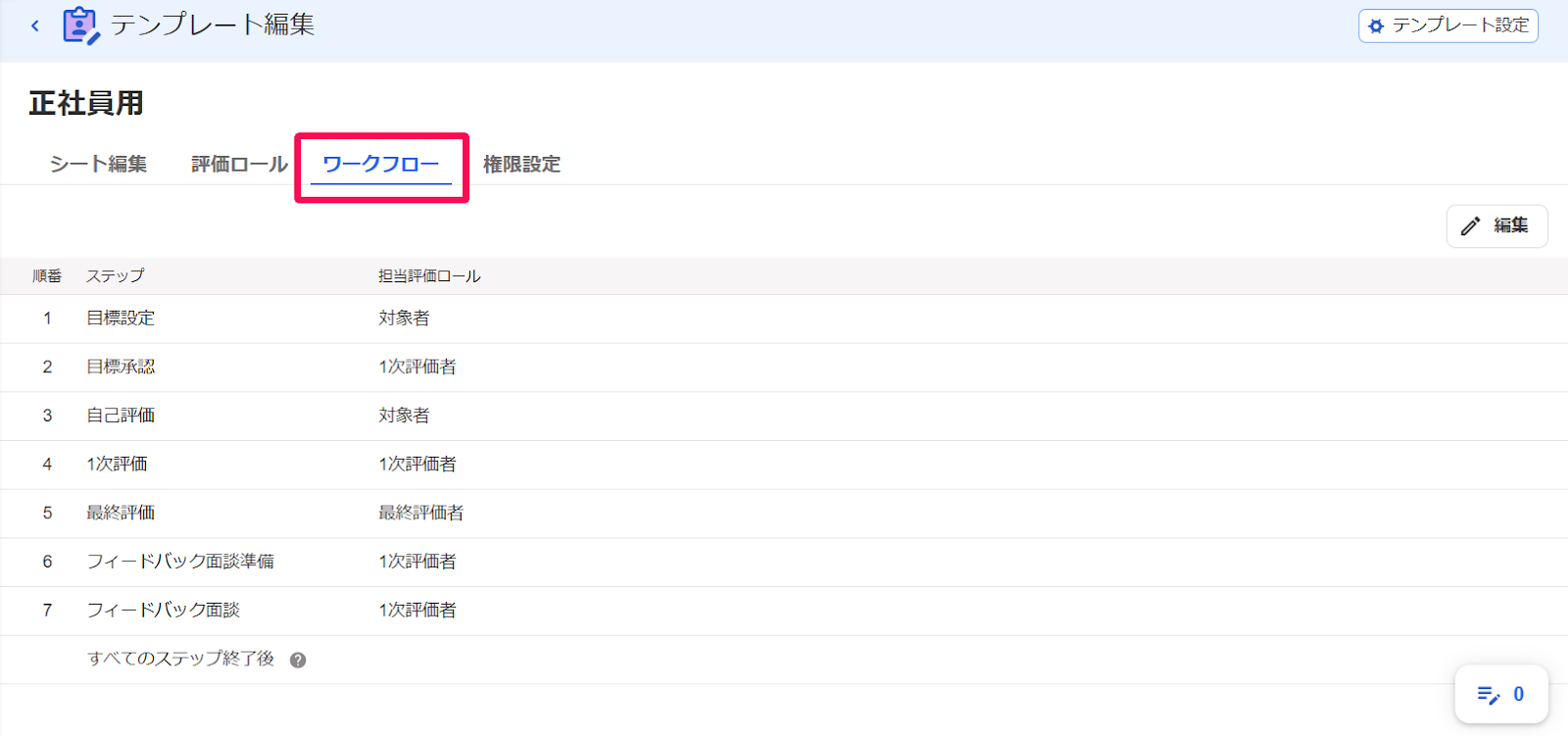Click the 担当評価ロール column header
Screen dimensions: 1568x736
coord(429,276)
